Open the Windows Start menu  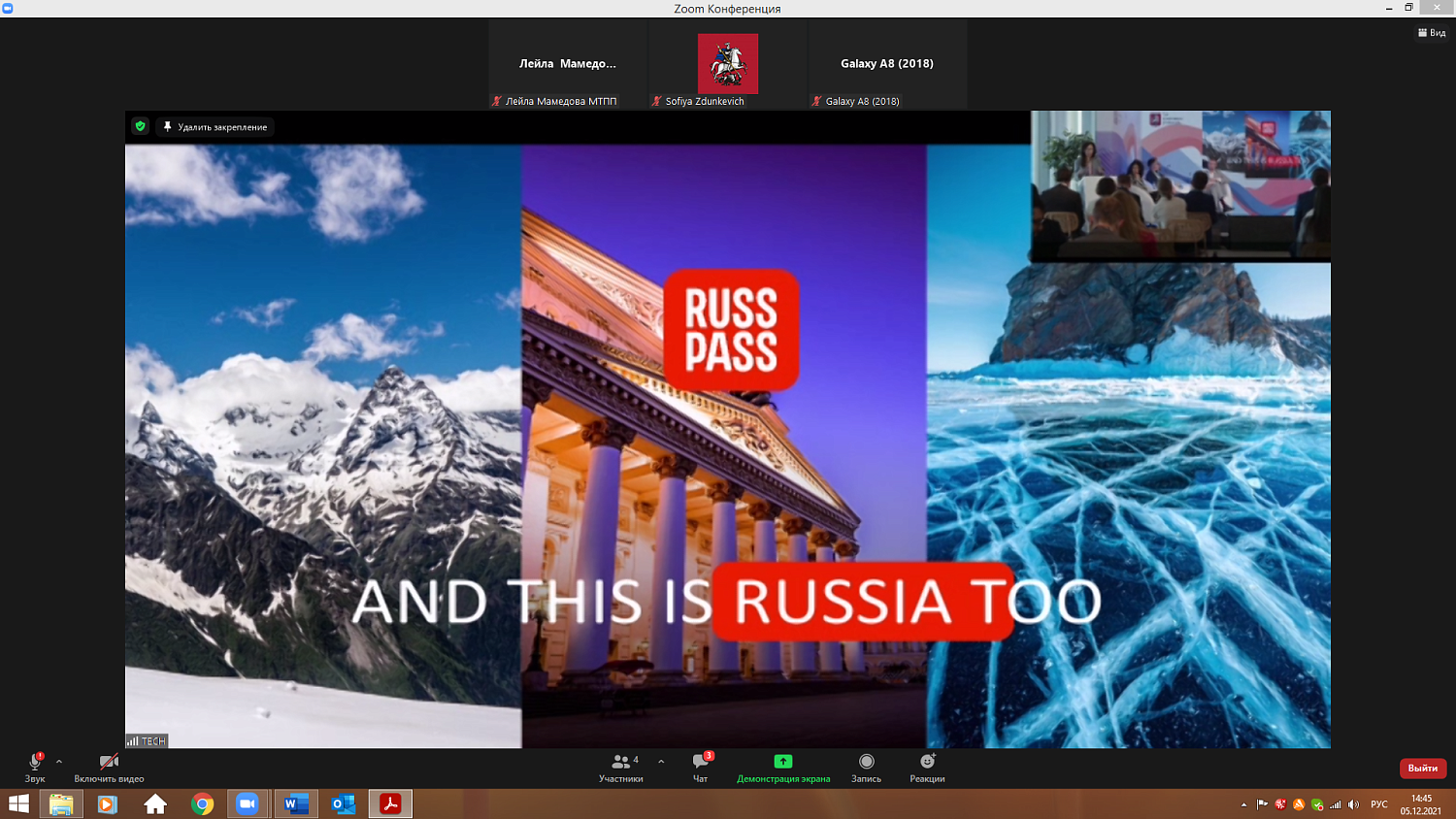pyautogui.click(x=18, y=803)
